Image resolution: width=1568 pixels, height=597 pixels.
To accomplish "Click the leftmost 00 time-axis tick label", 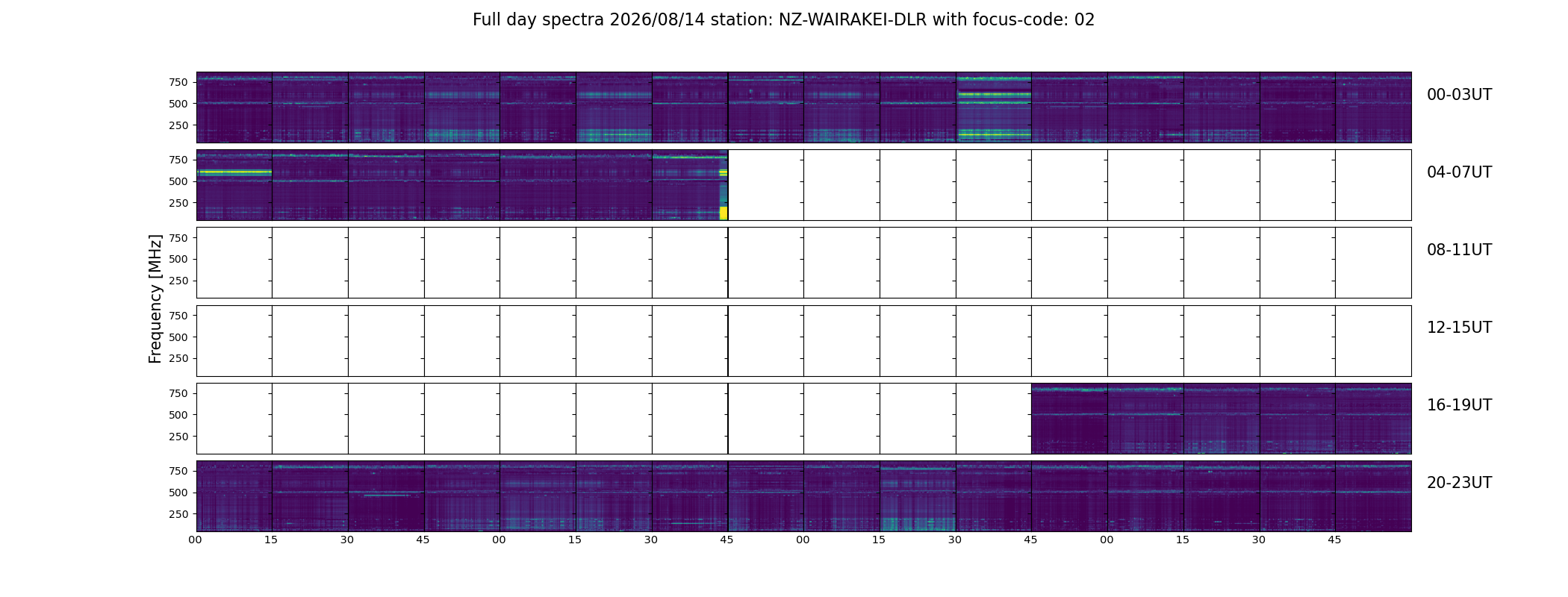I will coord(195,540).
